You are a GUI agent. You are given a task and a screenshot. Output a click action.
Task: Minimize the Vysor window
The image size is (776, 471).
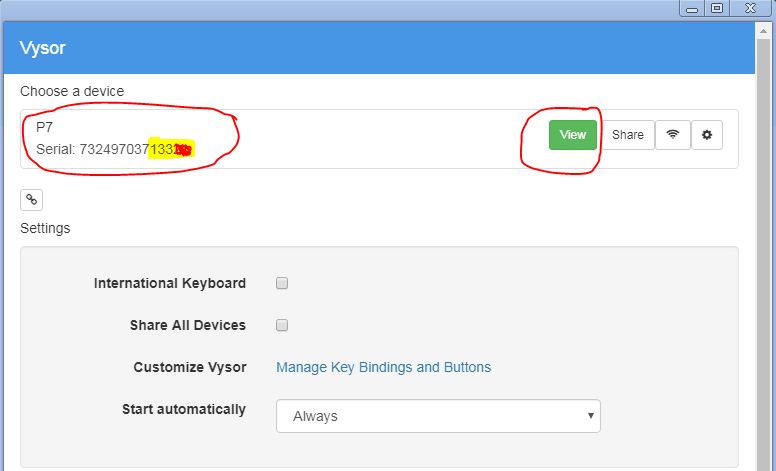click(692, 8)
